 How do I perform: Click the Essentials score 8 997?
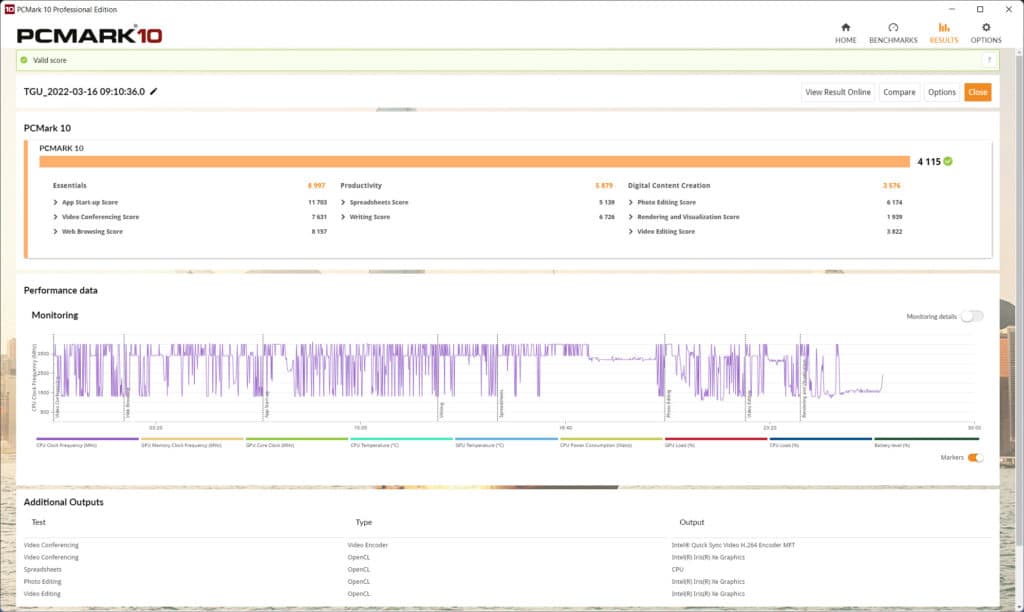pos(316,185)
